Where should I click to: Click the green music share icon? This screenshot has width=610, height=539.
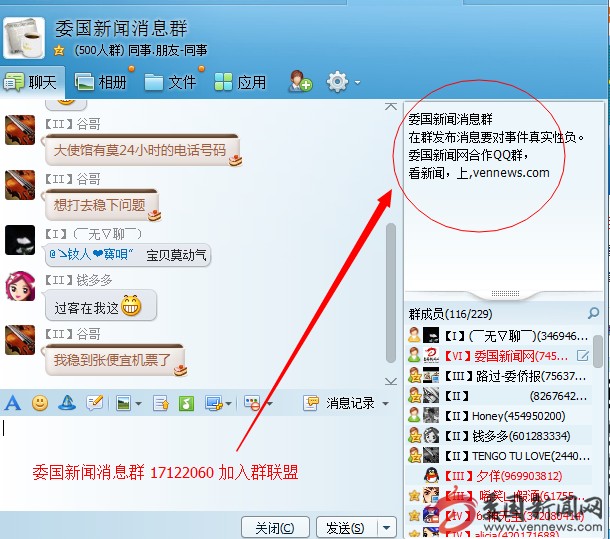tap(186, 404)
